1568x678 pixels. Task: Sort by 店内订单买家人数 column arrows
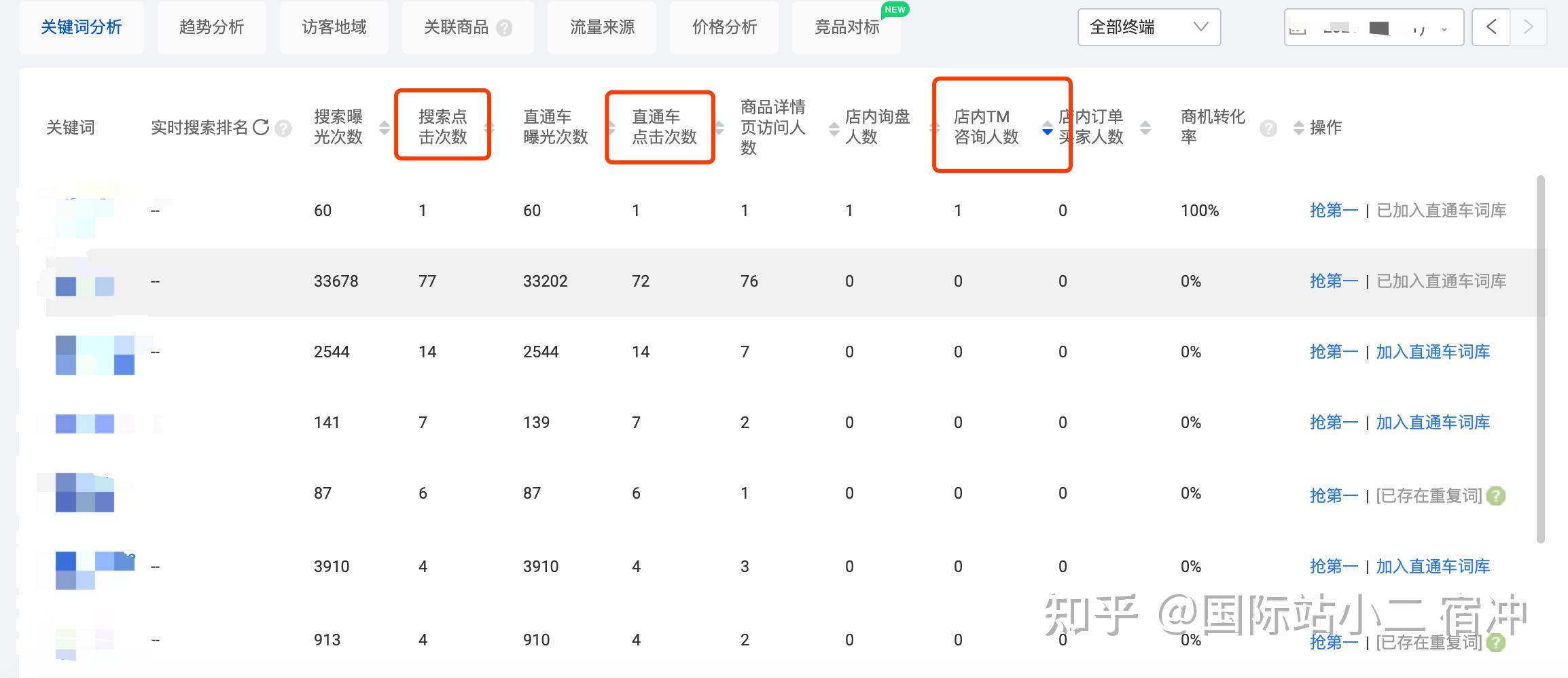[1145, 128]
